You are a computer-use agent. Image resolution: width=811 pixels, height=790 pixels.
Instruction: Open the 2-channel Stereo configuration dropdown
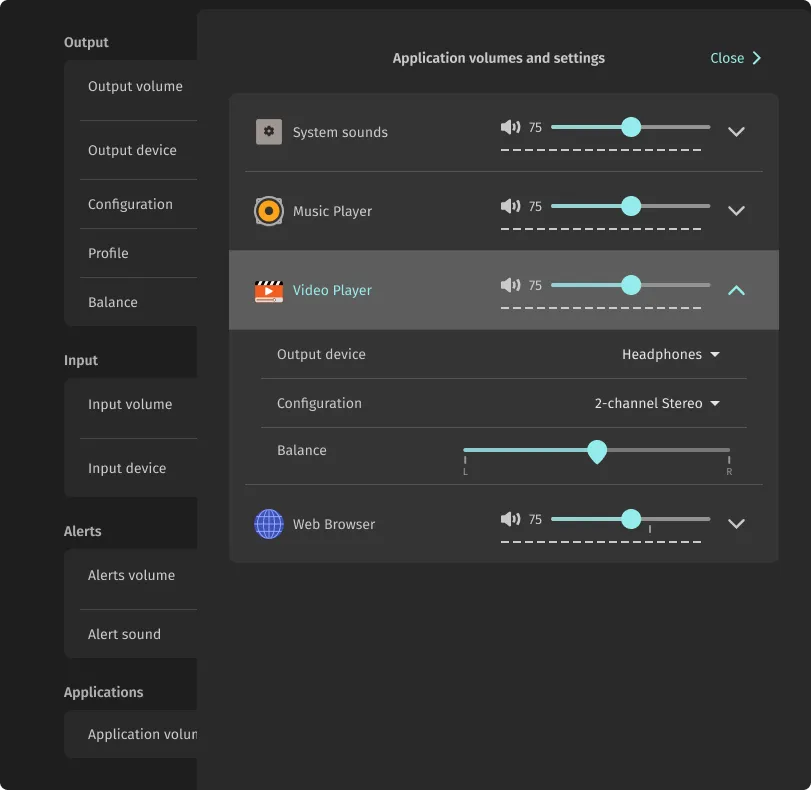(657, 403)
